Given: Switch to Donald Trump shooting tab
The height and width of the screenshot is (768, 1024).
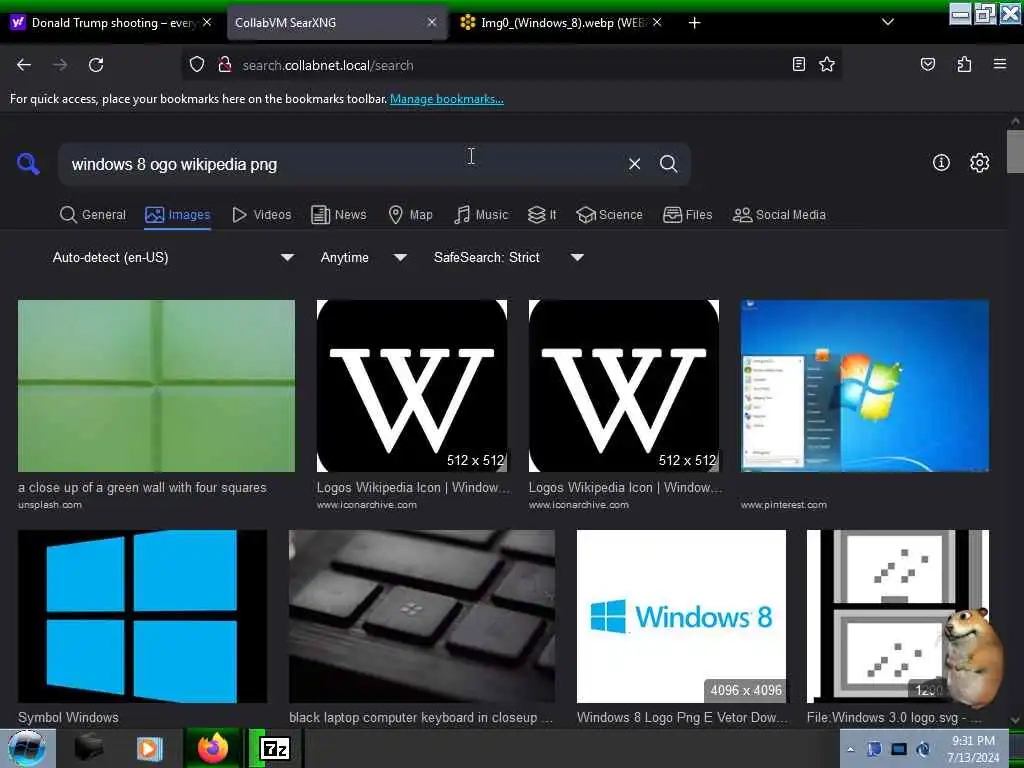Looking at the screenshot, I should pyautogui.click(x=104, y=23).
